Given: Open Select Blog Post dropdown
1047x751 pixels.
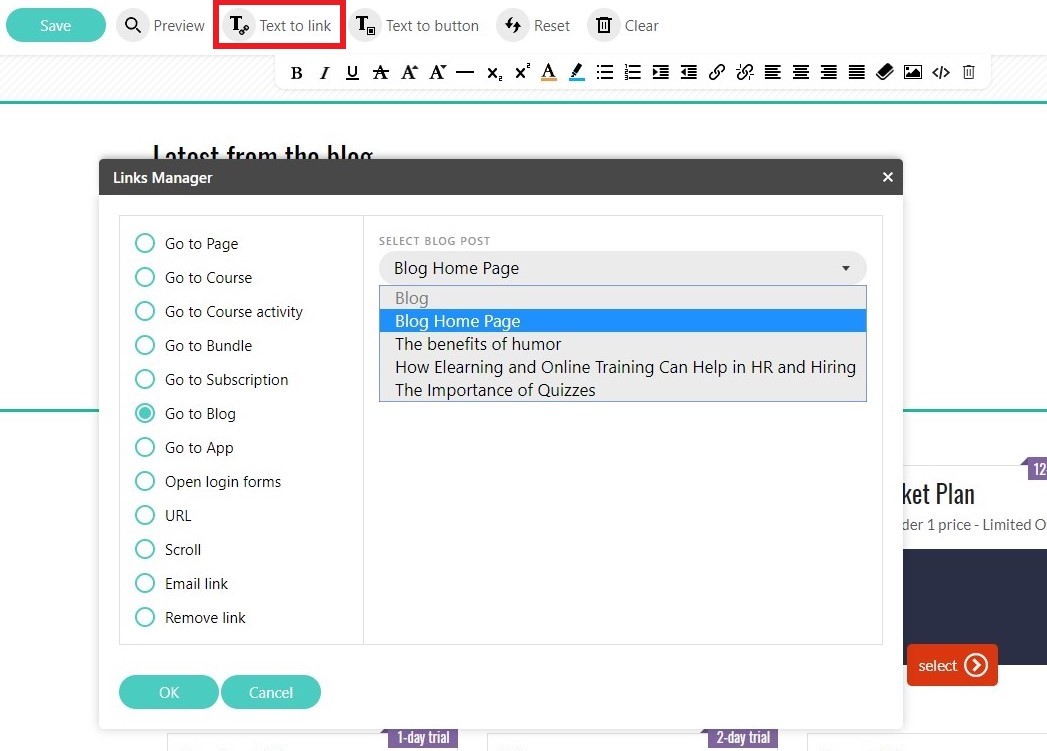Looking at the screenshot, I should [x=622, y=268].
